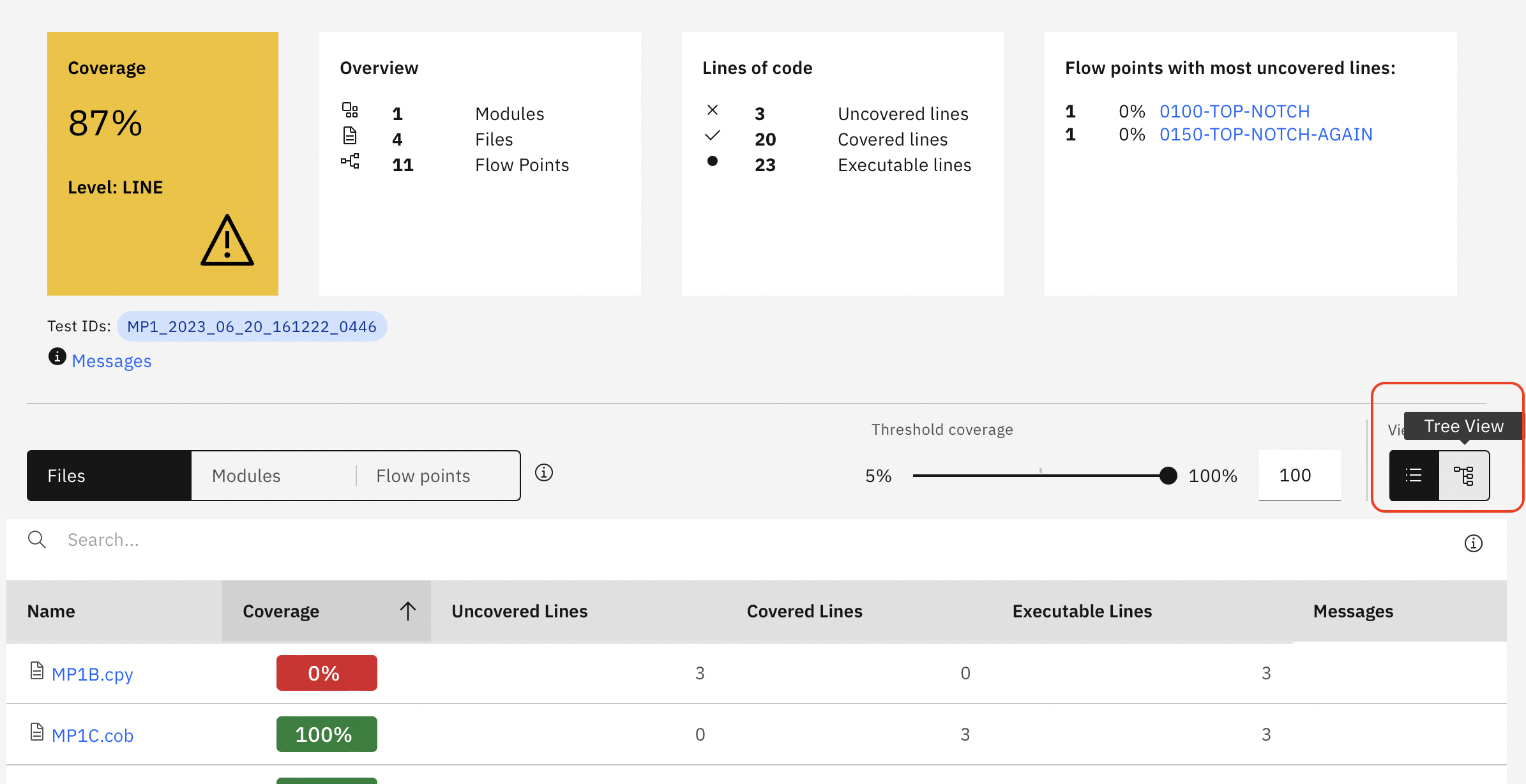The image size is (1526, 784).
Task: Select the Files filter tab
Action: tap(66, 475)
